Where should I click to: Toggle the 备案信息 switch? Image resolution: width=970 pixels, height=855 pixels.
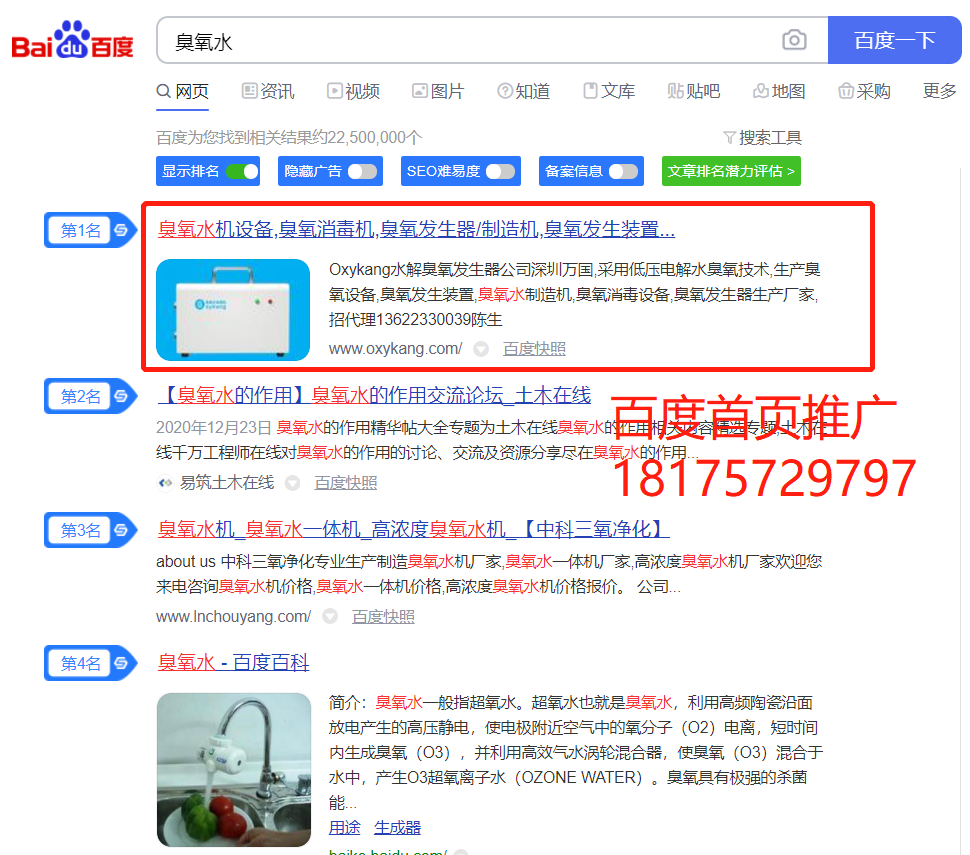[x=623, y=171]
